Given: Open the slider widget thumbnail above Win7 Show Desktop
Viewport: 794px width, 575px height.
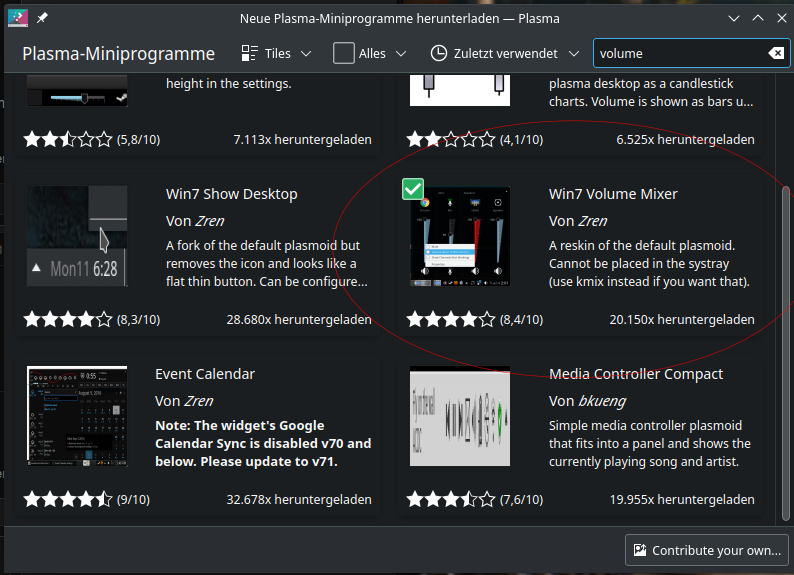Looking at the screenshot, I should [x=77, y=90].
